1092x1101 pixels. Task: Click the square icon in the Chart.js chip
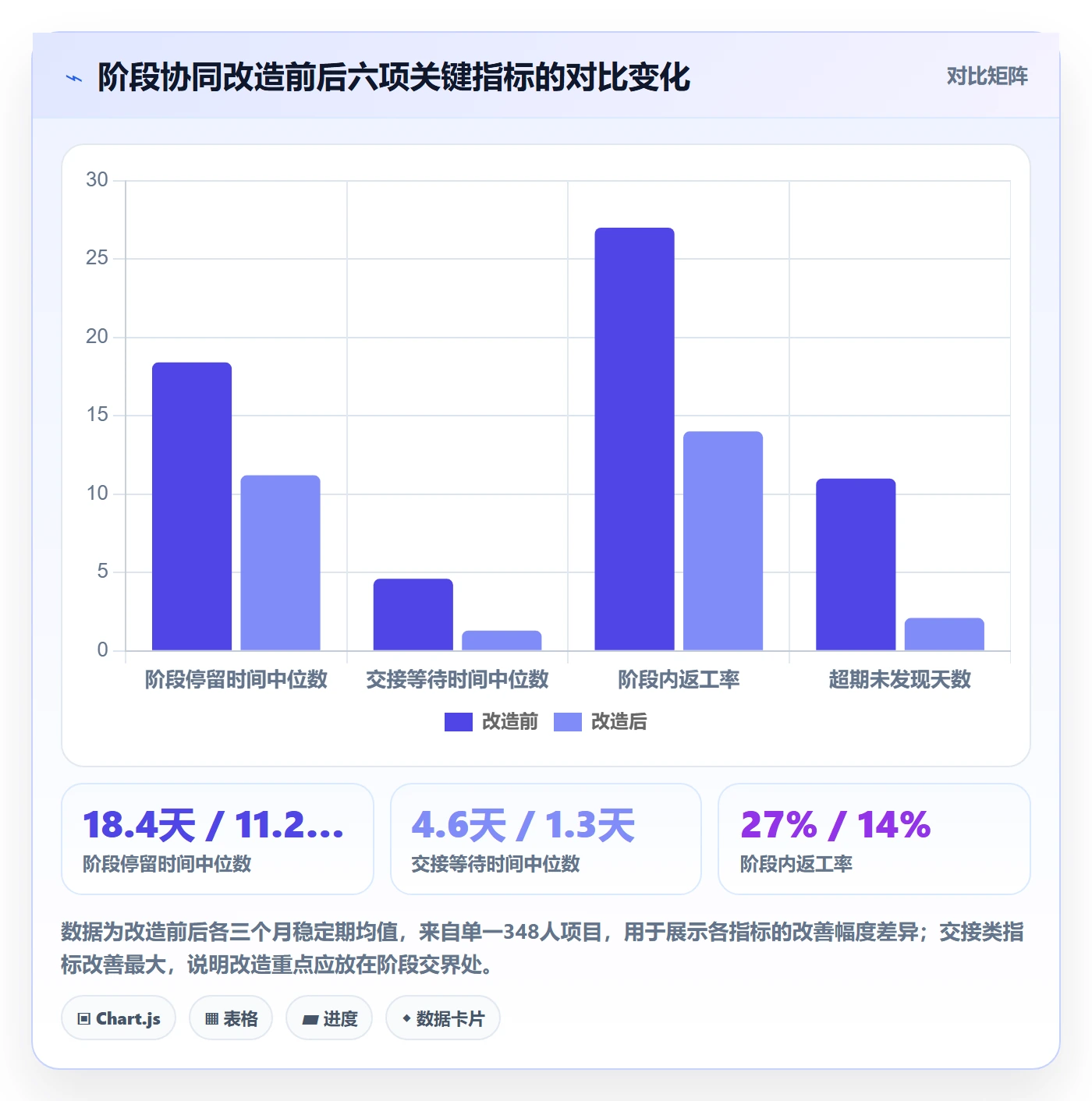click(84, 1019)
